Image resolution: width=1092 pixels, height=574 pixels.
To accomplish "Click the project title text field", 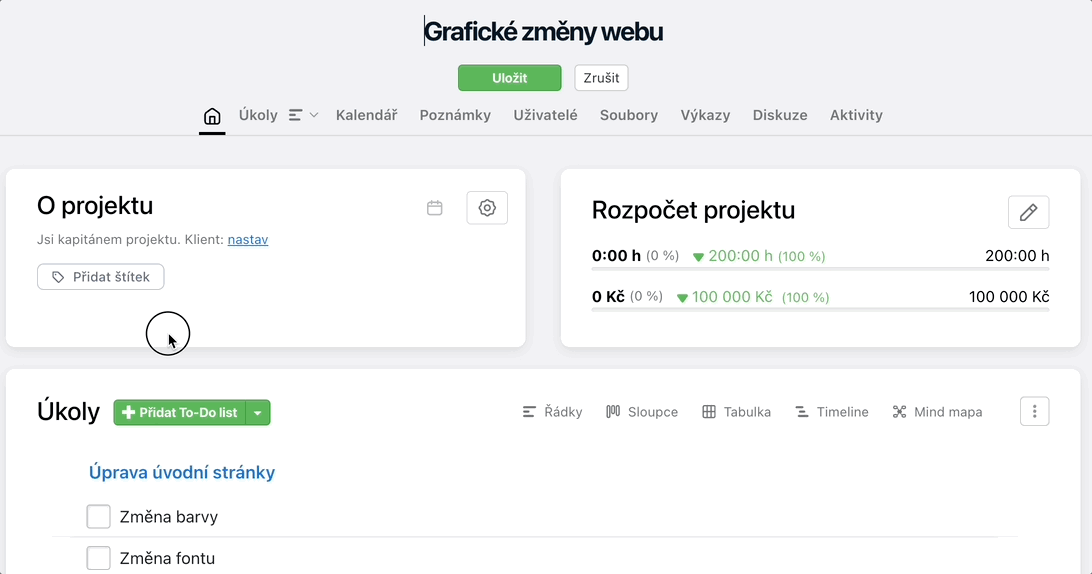I will coord(543,31).
